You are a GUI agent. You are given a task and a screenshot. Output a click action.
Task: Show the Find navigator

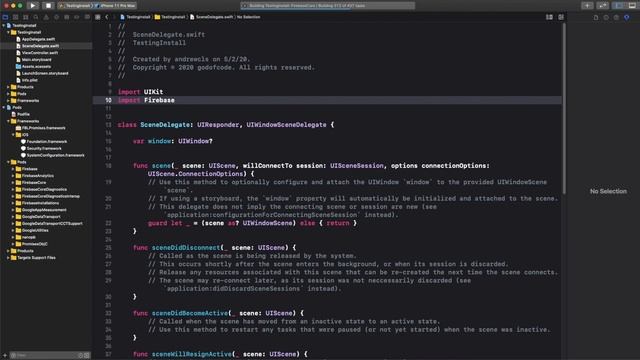[36, 17]
